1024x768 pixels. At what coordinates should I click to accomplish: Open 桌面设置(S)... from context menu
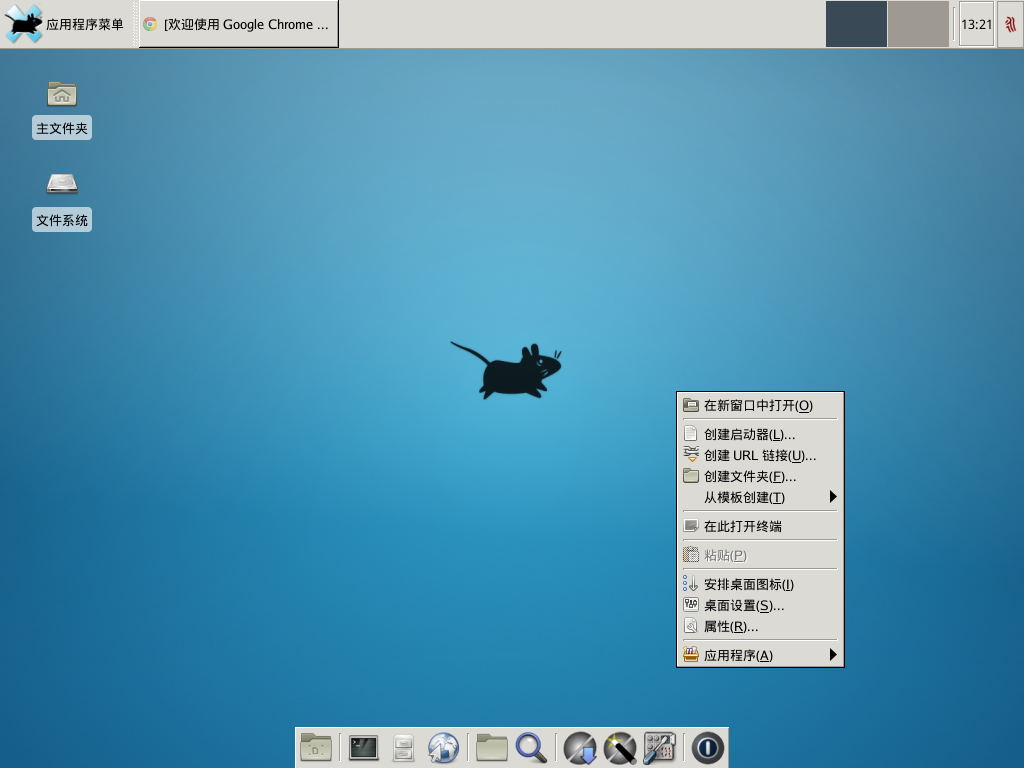760,605
